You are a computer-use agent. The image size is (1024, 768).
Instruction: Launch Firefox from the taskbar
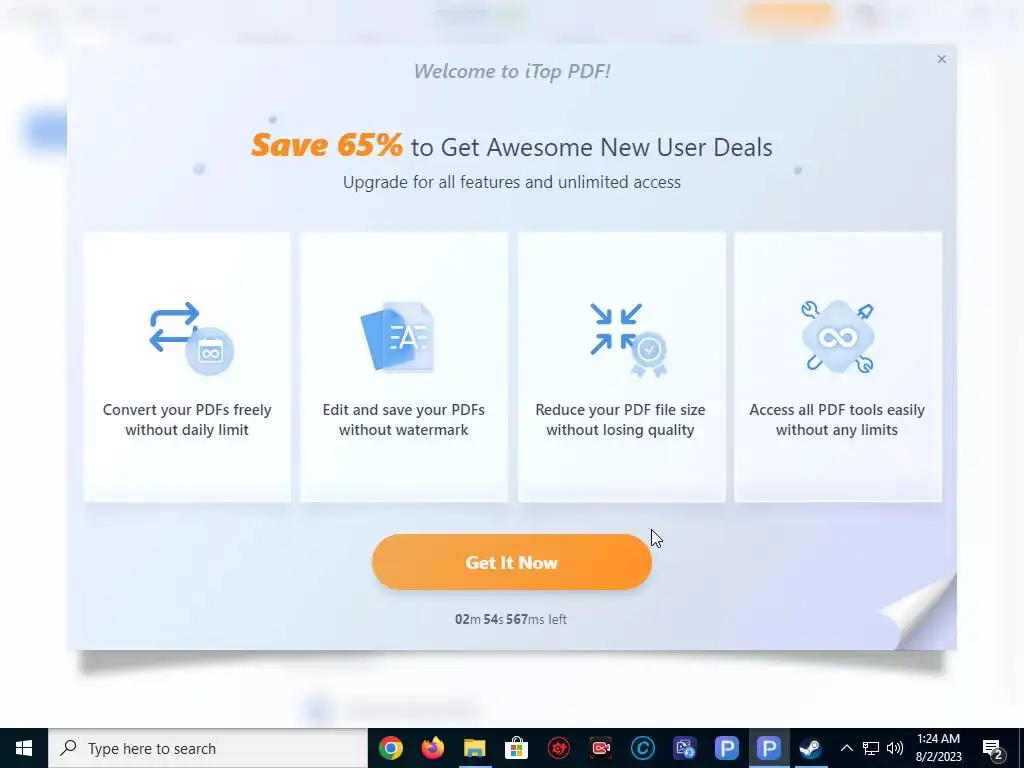(x=432, y=748)
